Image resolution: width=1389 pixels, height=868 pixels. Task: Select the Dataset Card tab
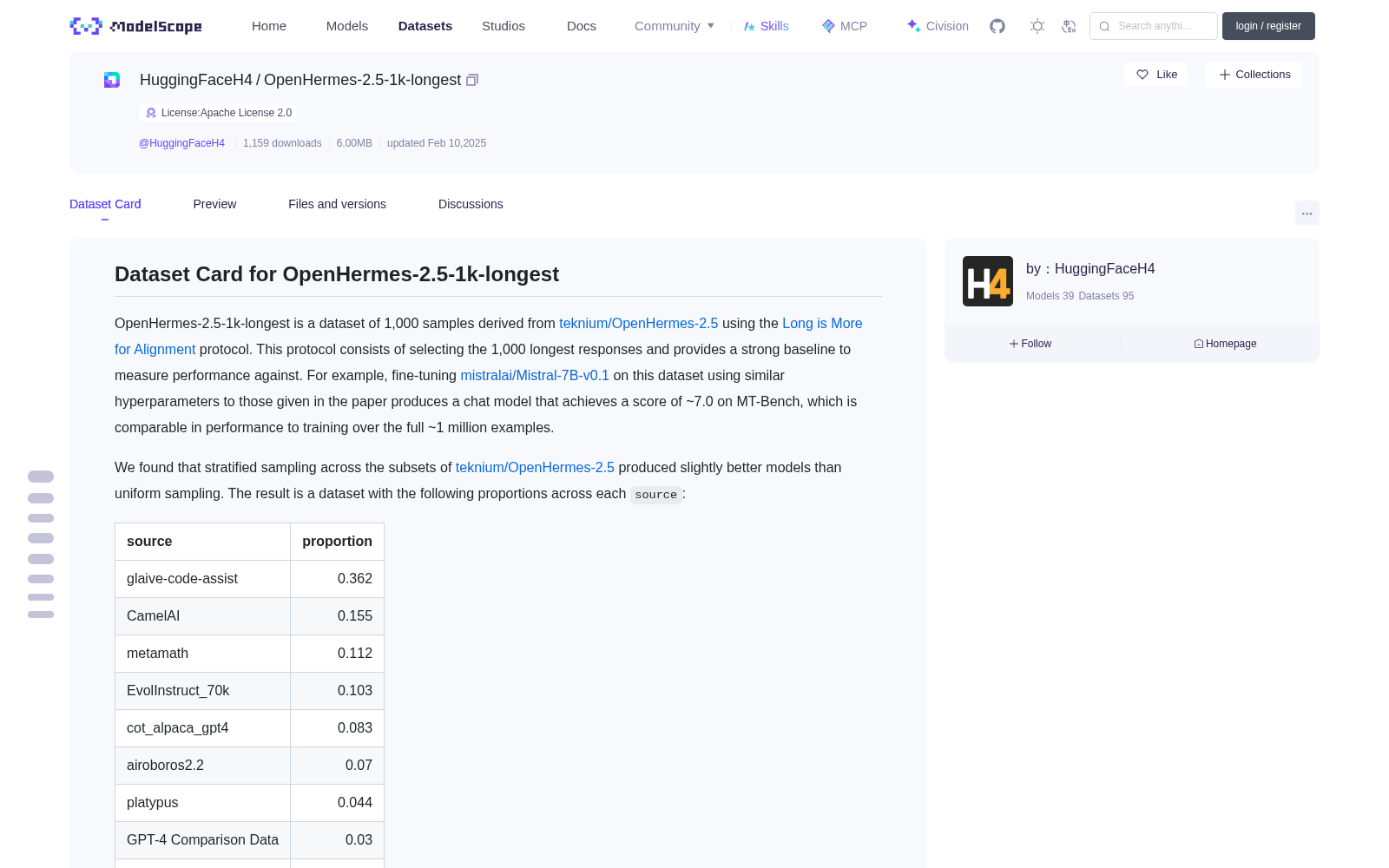pos(105,204)
